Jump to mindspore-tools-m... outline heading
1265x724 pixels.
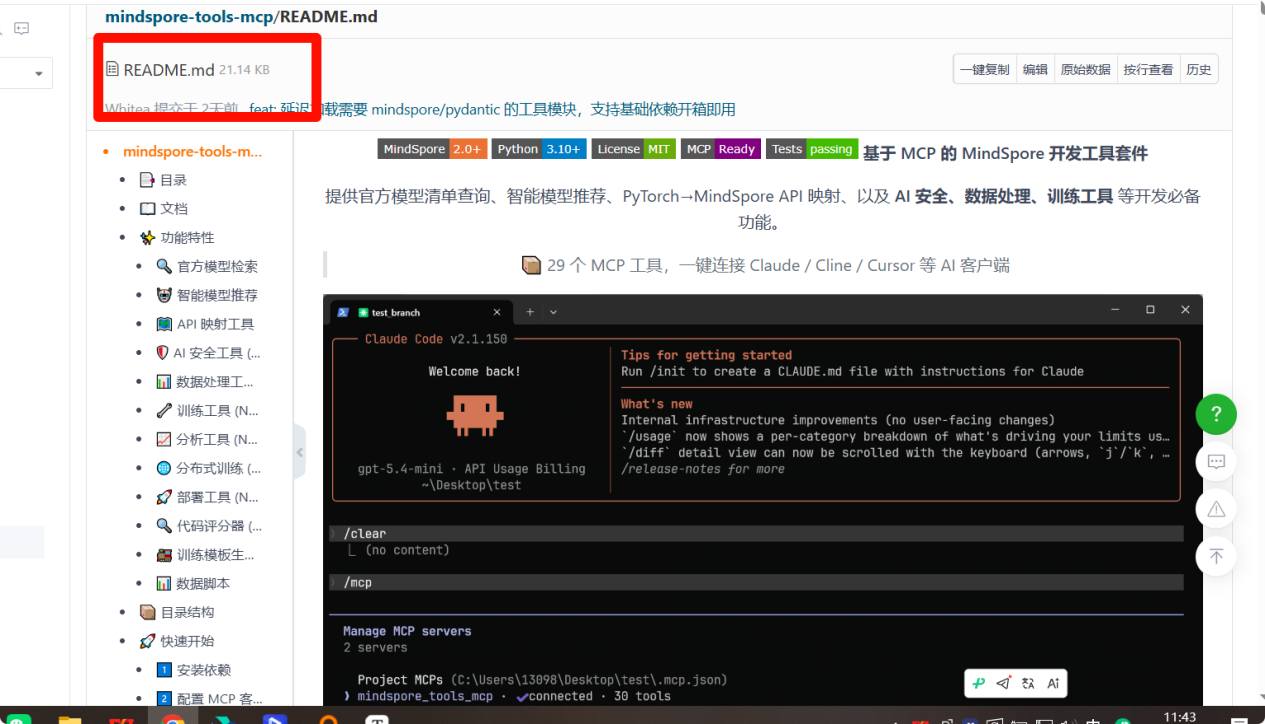[192, 151]
